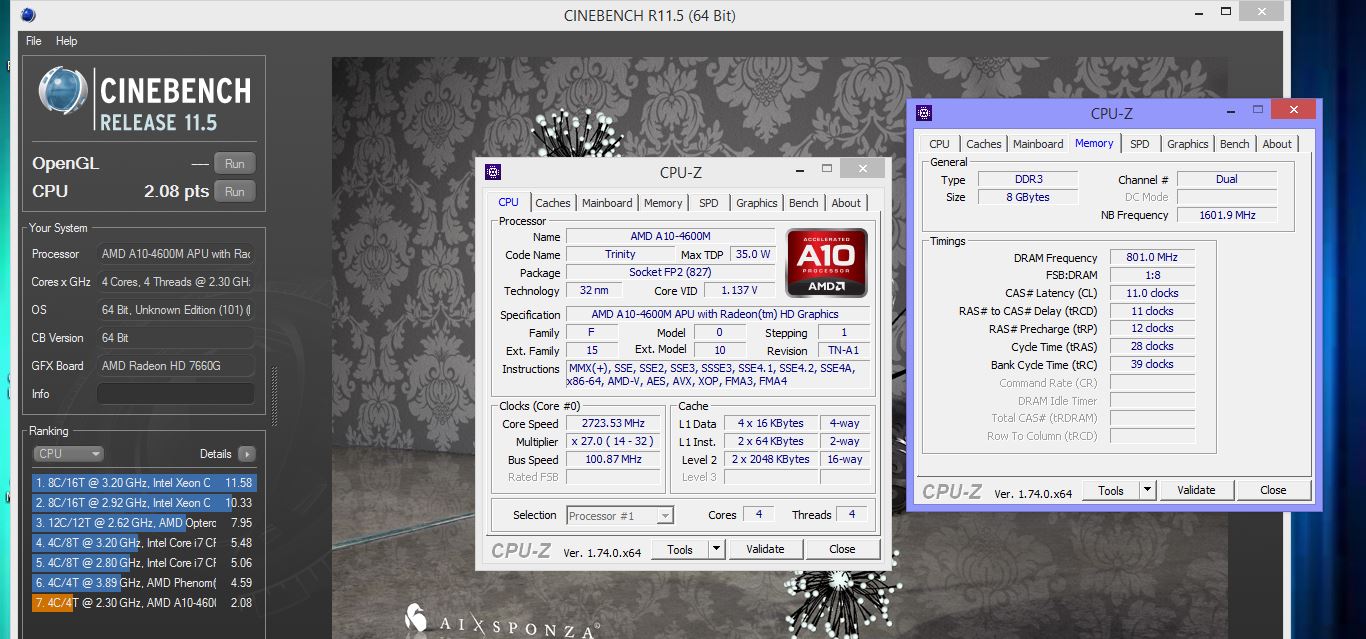Click the GFX Board AMD Radeon HD 7660G field
Viewport: 1366px width, 639px height.
175,366
